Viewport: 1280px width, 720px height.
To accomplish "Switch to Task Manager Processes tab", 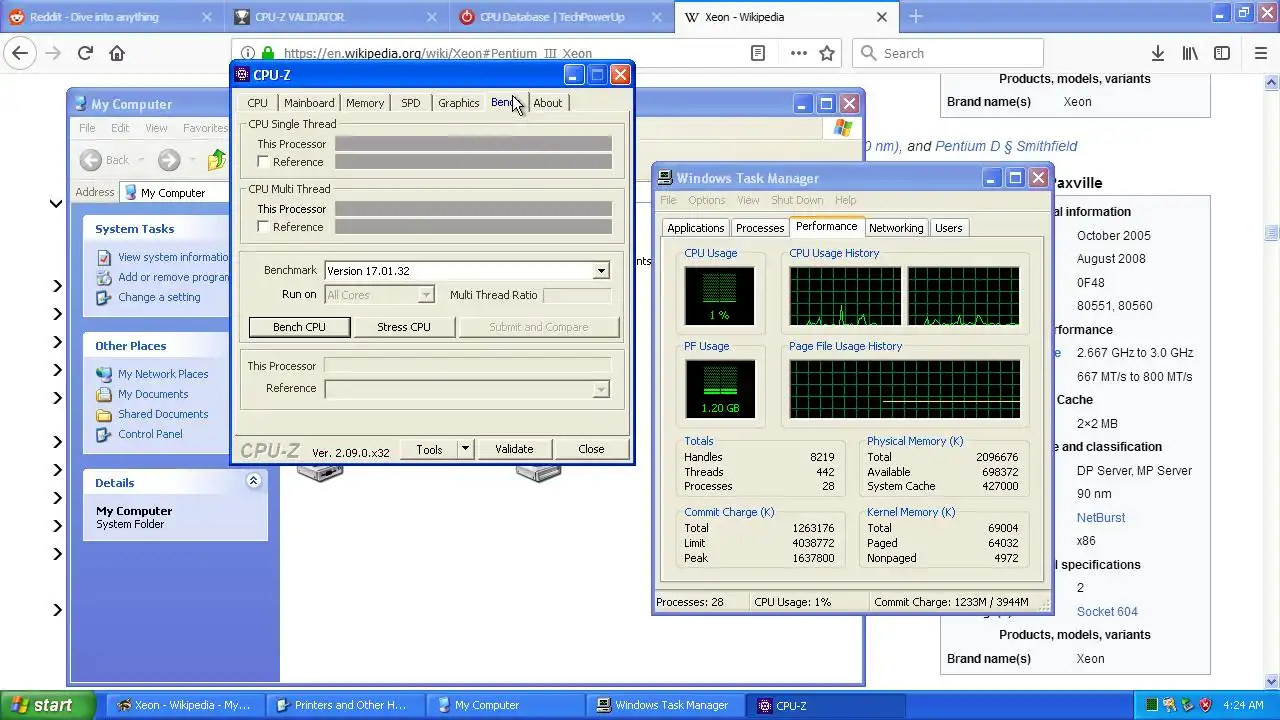I will click(760, 228).
